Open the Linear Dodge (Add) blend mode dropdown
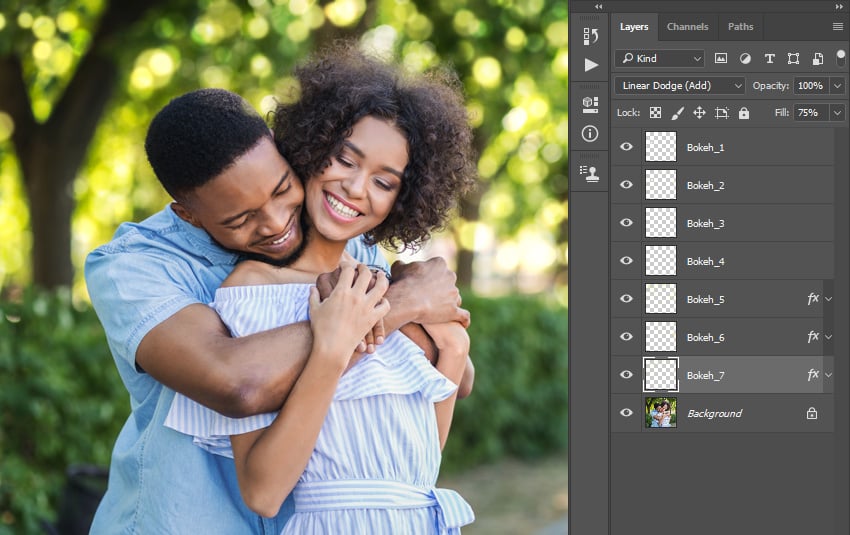Screen dimensions: 850x535 679,86
